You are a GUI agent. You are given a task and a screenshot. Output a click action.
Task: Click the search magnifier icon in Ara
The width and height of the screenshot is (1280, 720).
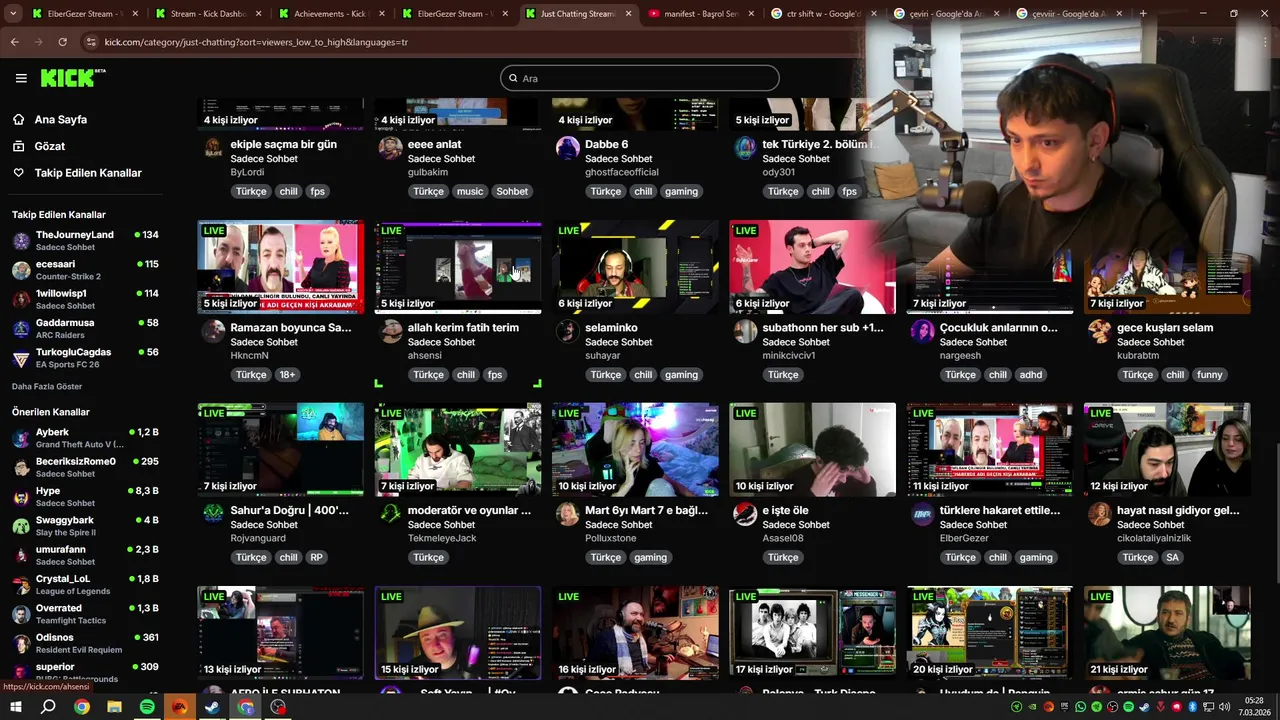(513, 78)
